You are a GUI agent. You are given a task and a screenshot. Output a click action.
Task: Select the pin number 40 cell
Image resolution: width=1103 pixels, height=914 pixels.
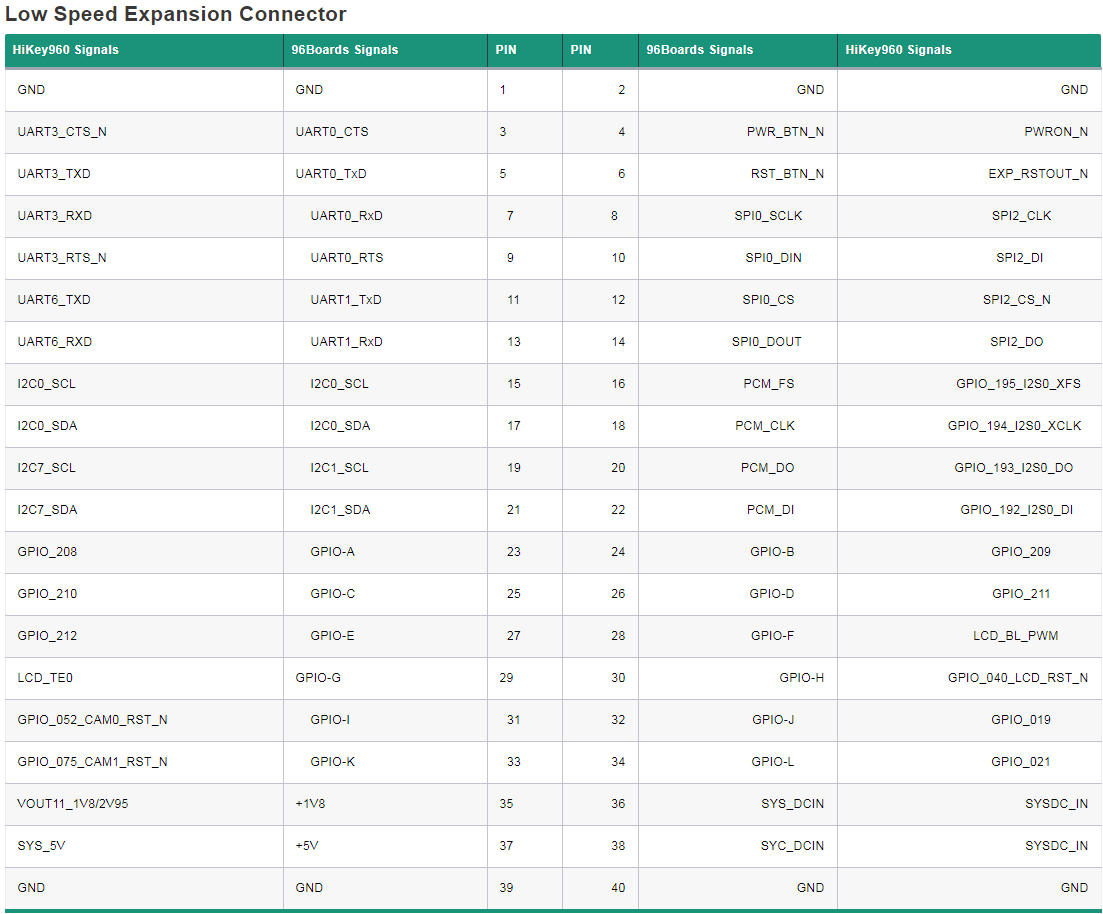pyautogui.click(x=618, y=888)
